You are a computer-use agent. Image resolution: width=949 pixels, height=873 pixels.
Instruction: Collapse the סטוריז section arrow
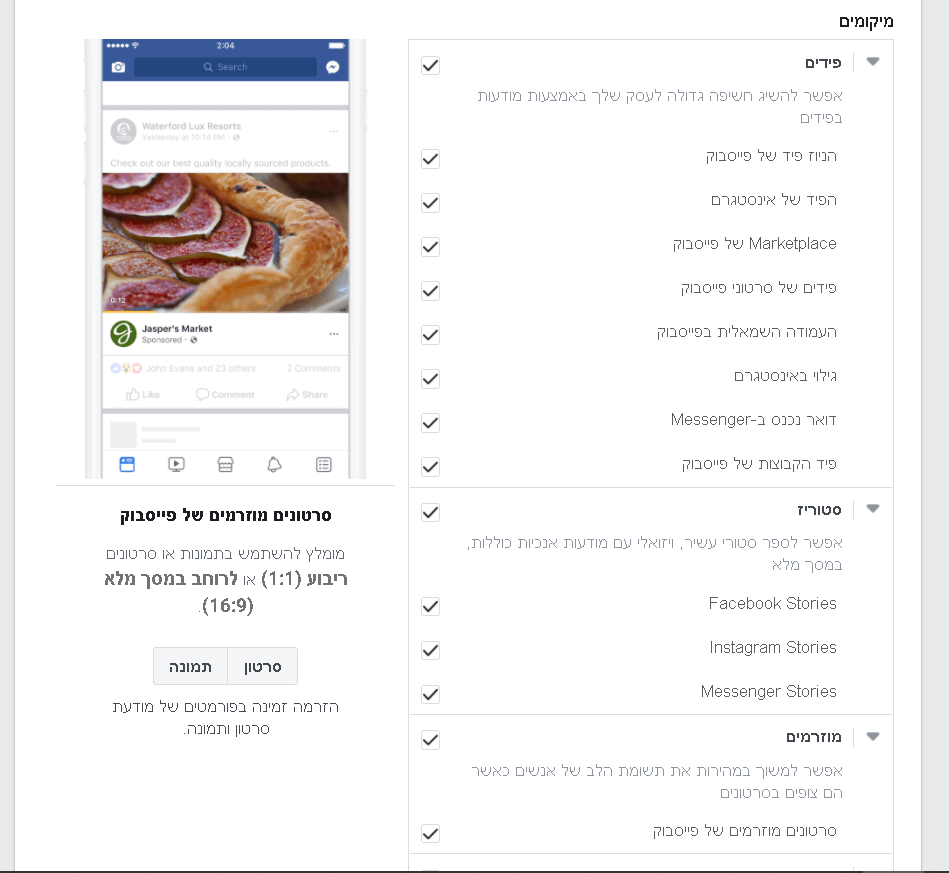point(873,509)
